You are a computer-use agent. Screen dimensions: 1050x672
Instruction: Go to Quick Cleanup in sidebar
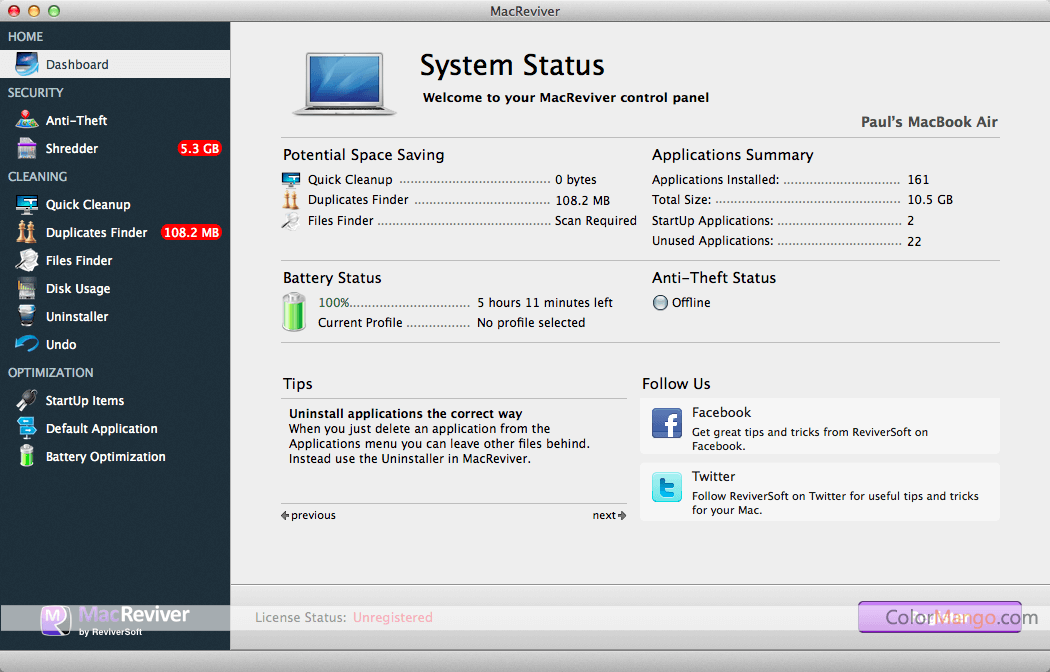(x=115, y=205)
